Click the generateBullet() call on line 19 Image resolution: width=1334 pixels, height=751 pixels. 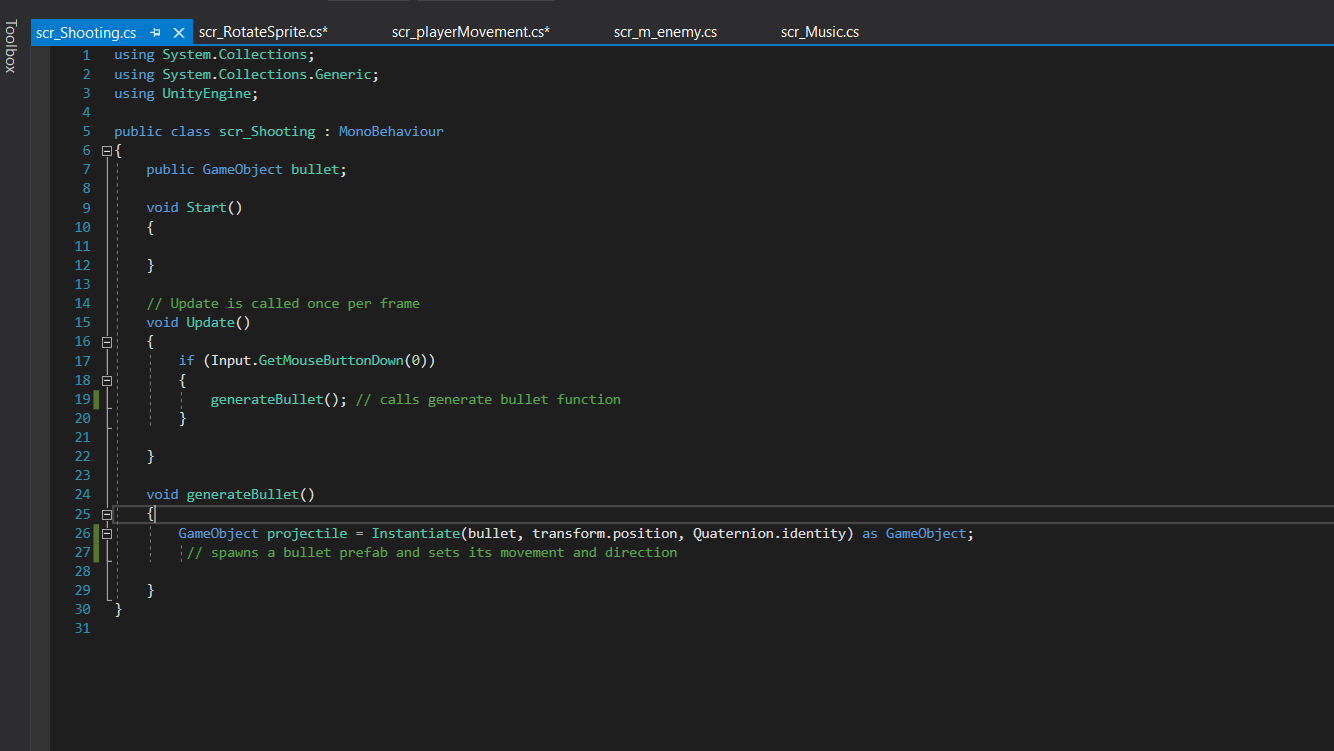(x=266, y=399)
